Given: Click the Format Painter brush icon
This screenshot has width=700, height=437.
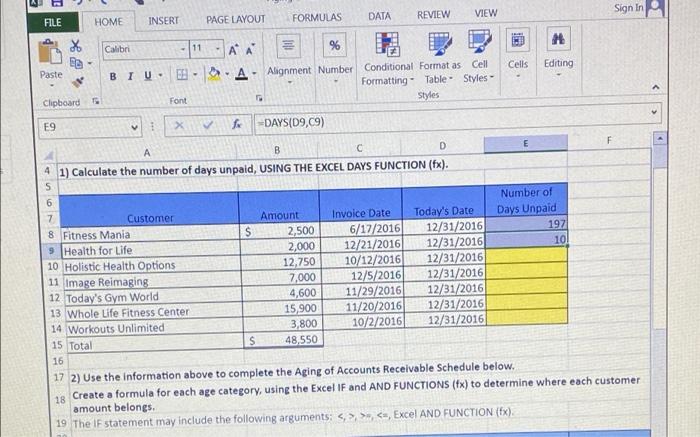Looking at the screenshot, I should click(78, 82).
